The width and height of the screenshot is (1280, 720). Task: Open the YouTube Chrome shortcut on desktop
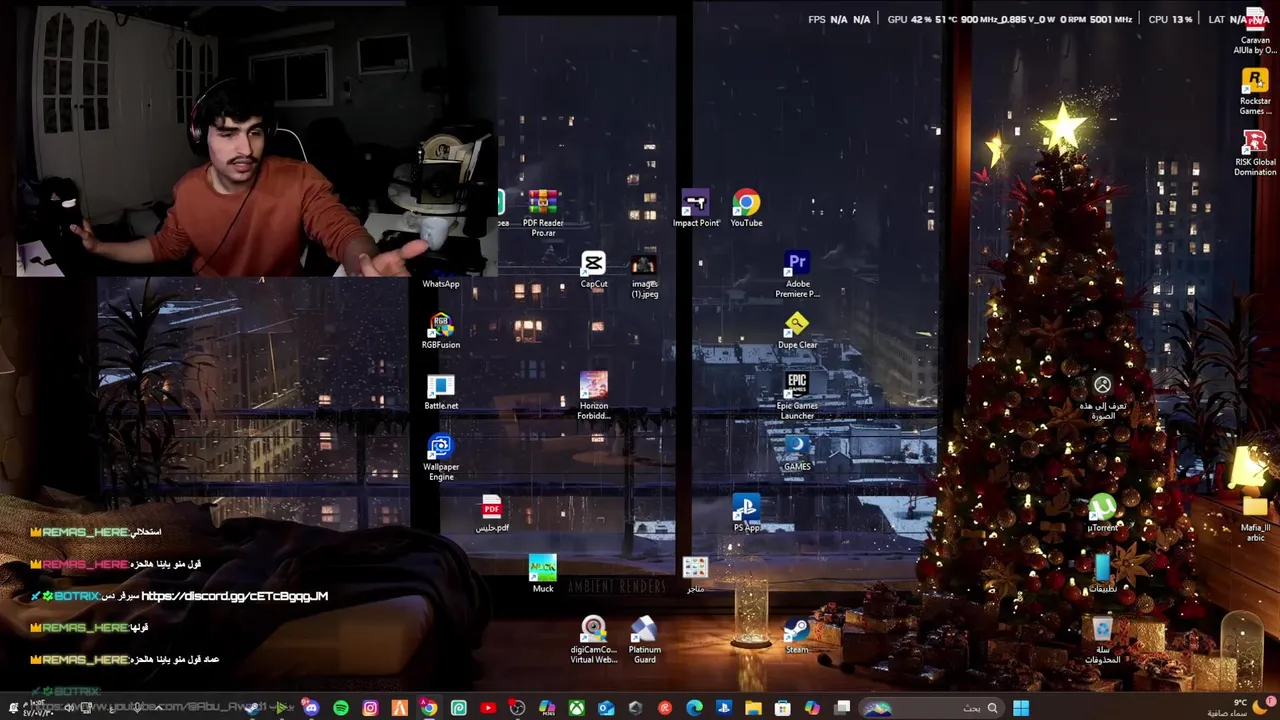pos(746,208)
